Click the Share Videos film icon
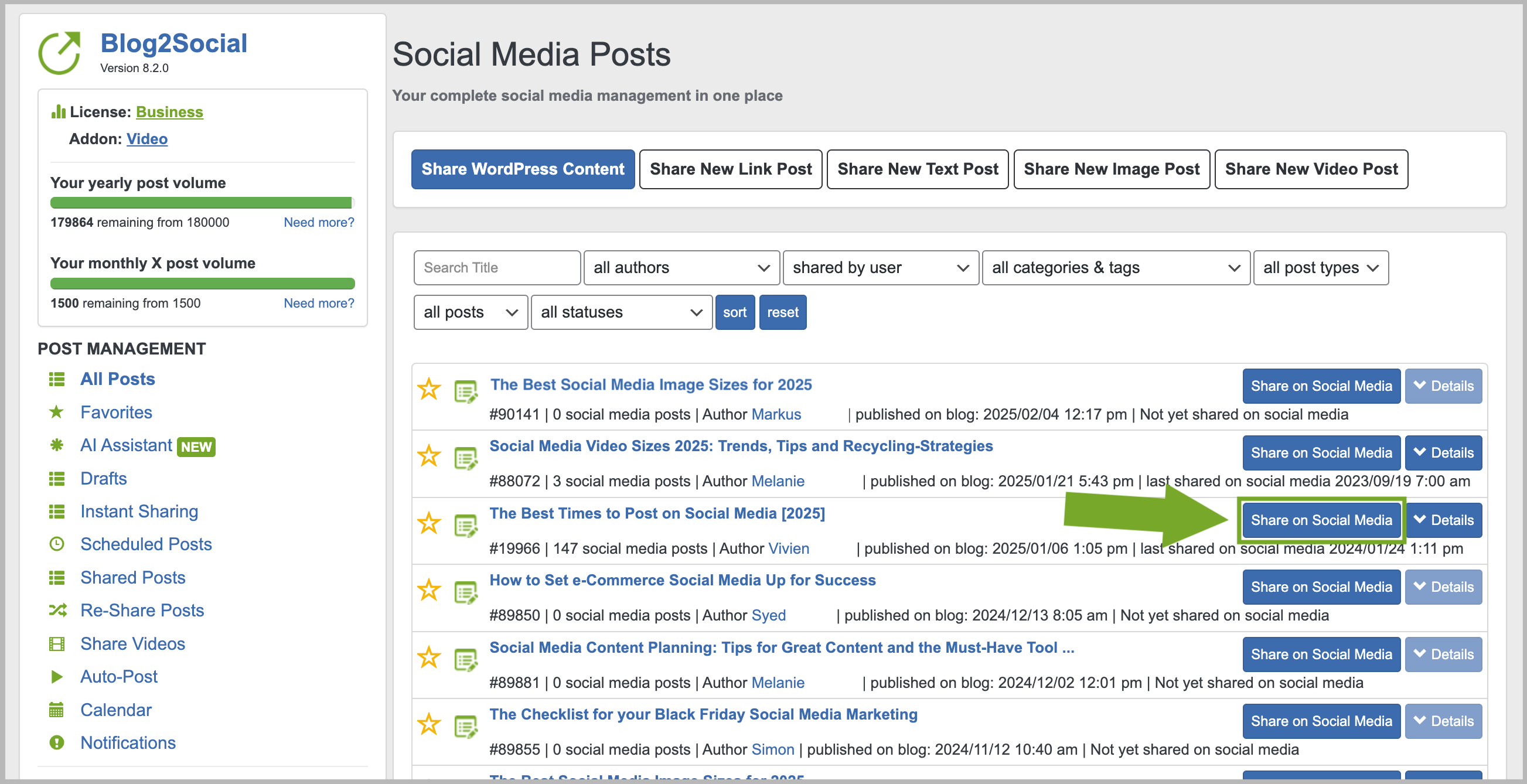The height and width of the screenshot is (784, 1527). (57, 643)
